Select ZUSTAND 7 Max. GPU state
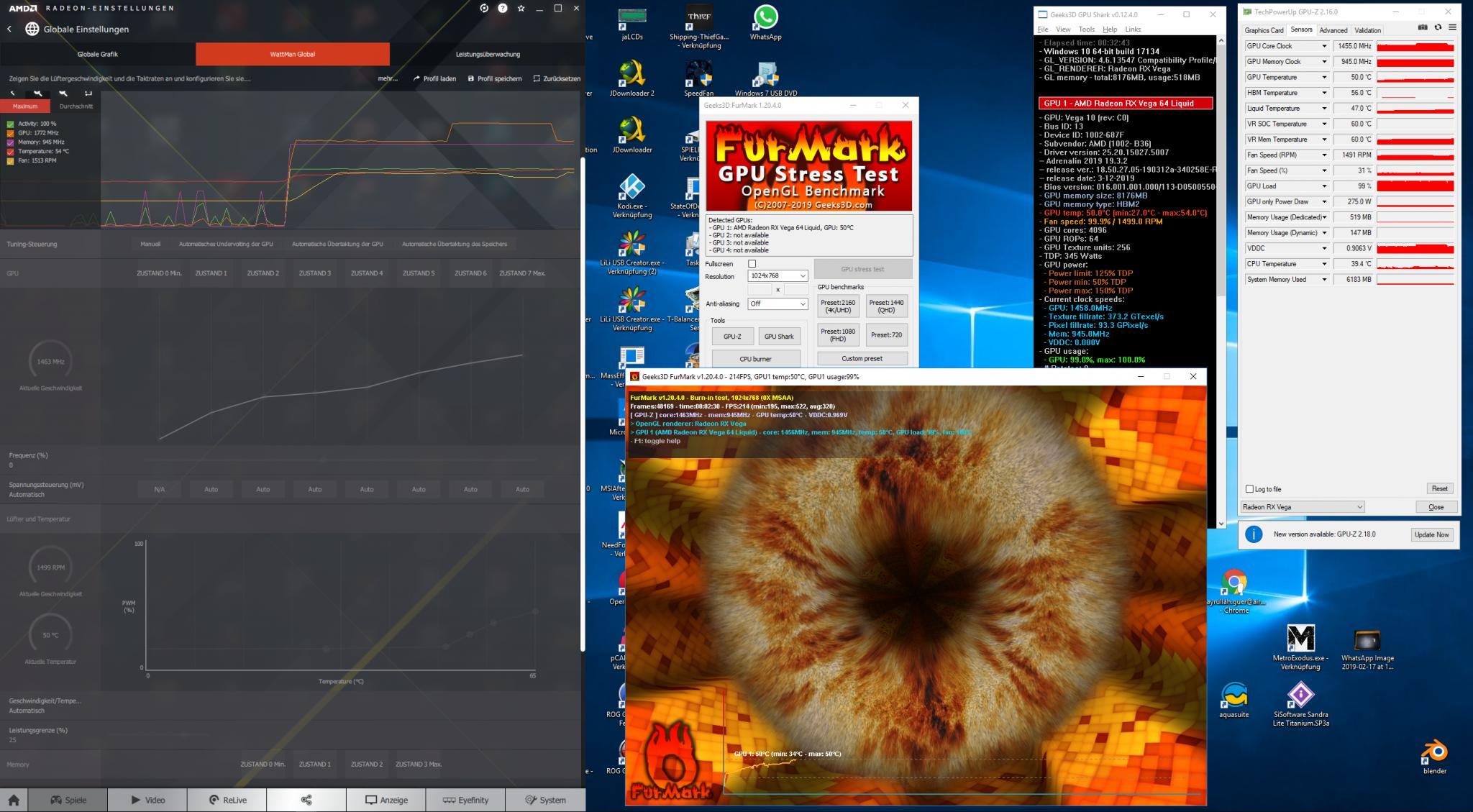 pos(522,273)
